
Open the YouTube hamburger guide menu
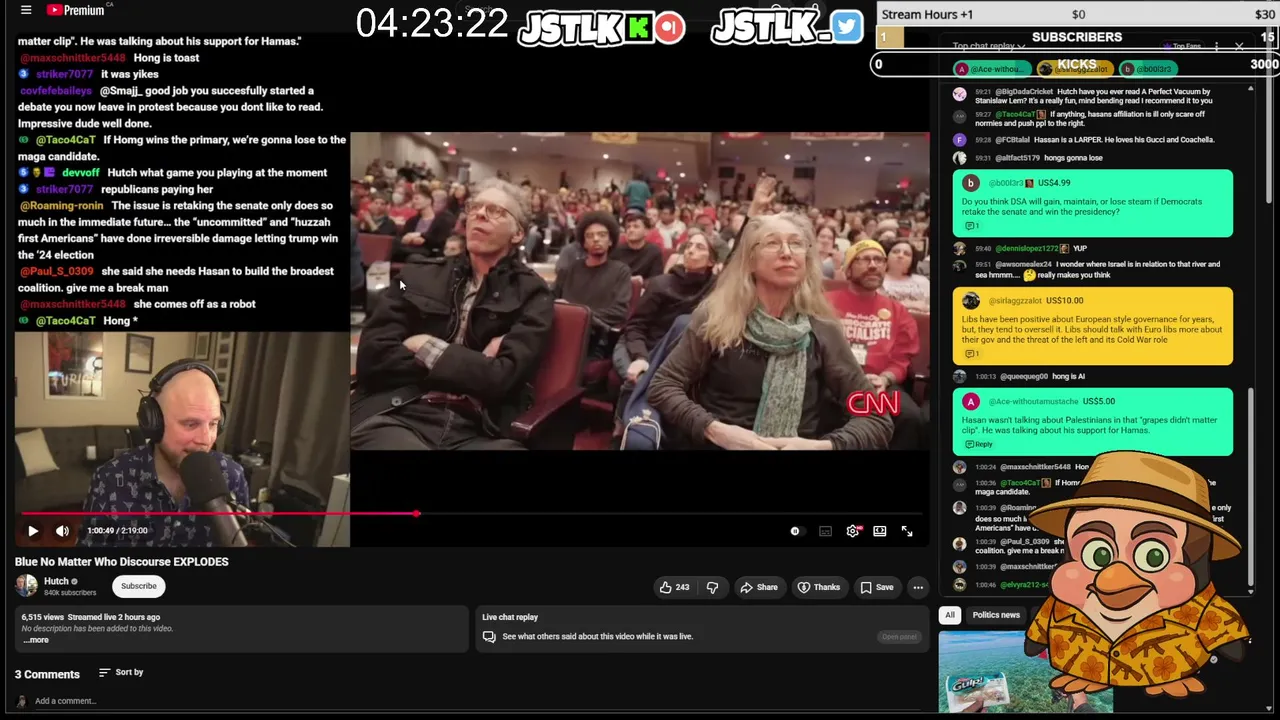point(26,10)
